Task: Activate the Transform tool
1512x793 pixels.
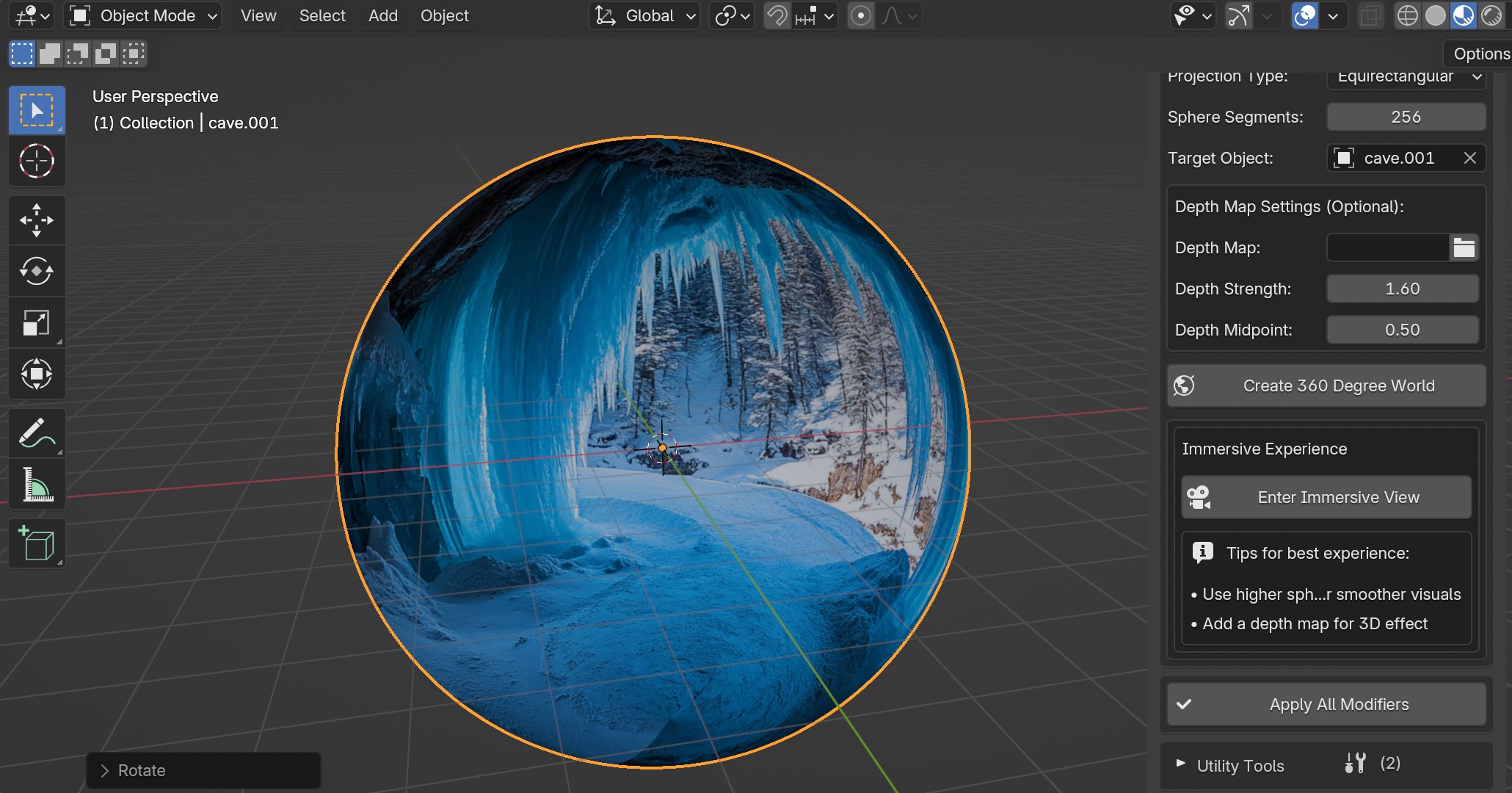Action: (x=37, y=374)
